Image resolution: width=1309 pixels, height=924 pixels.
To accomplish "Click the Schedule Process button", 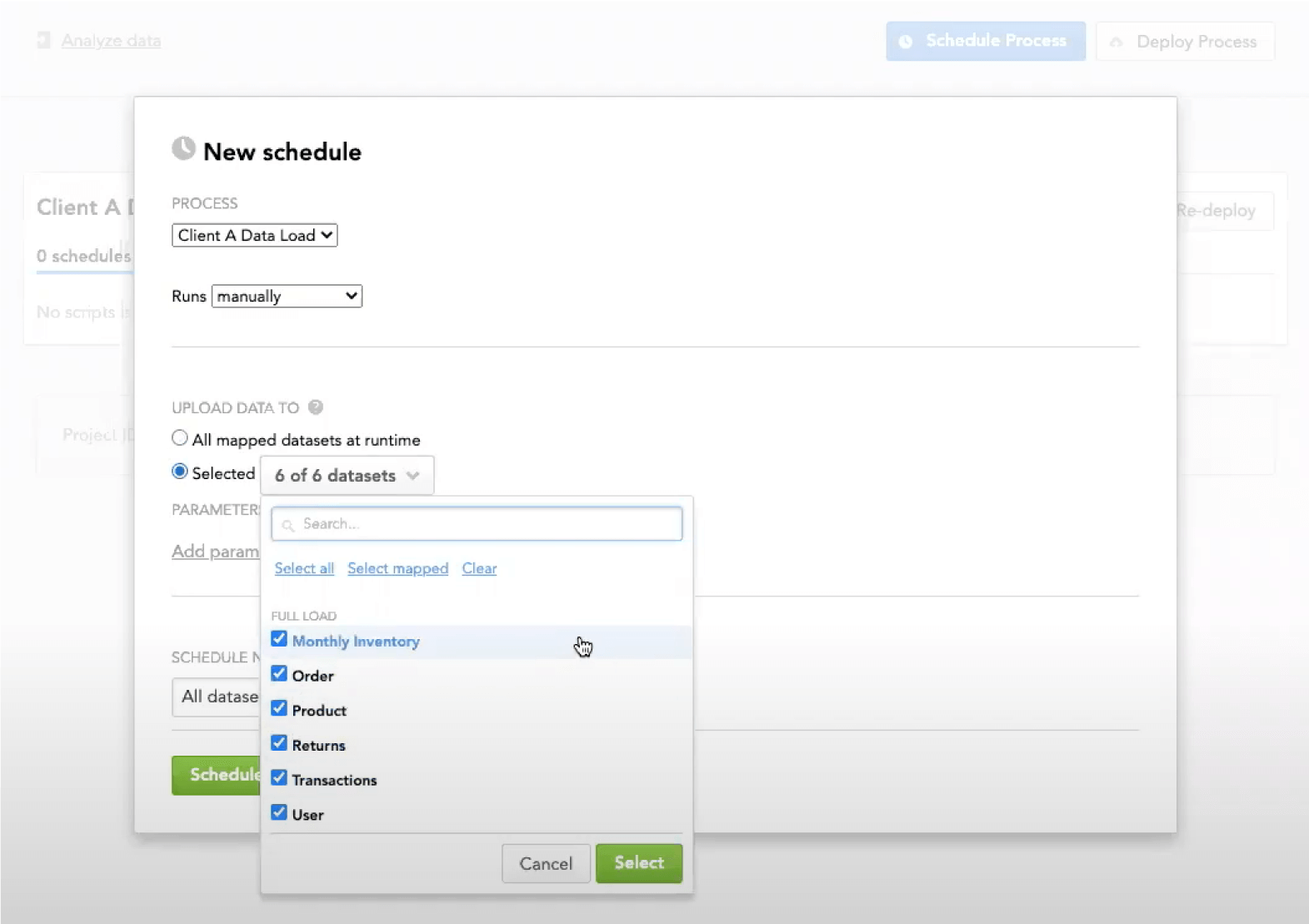I will click(x=986, y=41).
